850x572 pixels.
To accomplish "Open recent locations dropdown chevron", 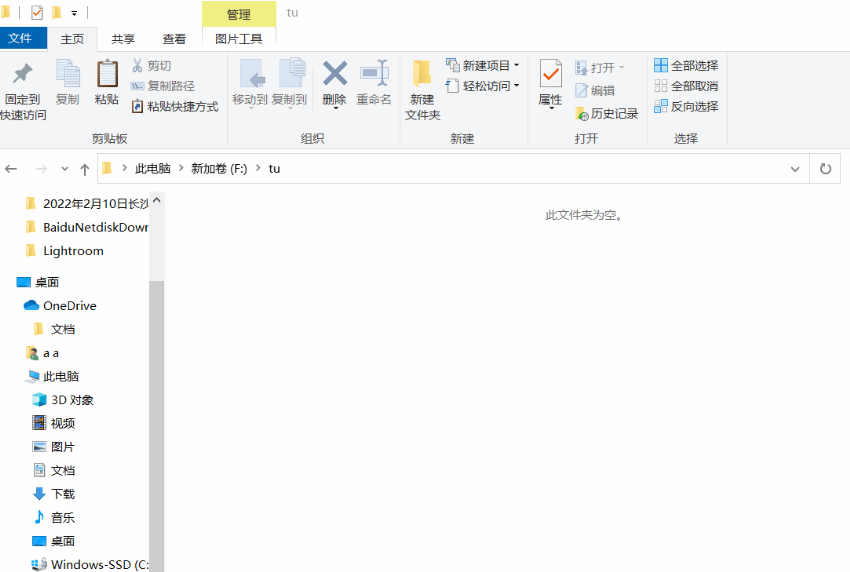I will (65, 169).
